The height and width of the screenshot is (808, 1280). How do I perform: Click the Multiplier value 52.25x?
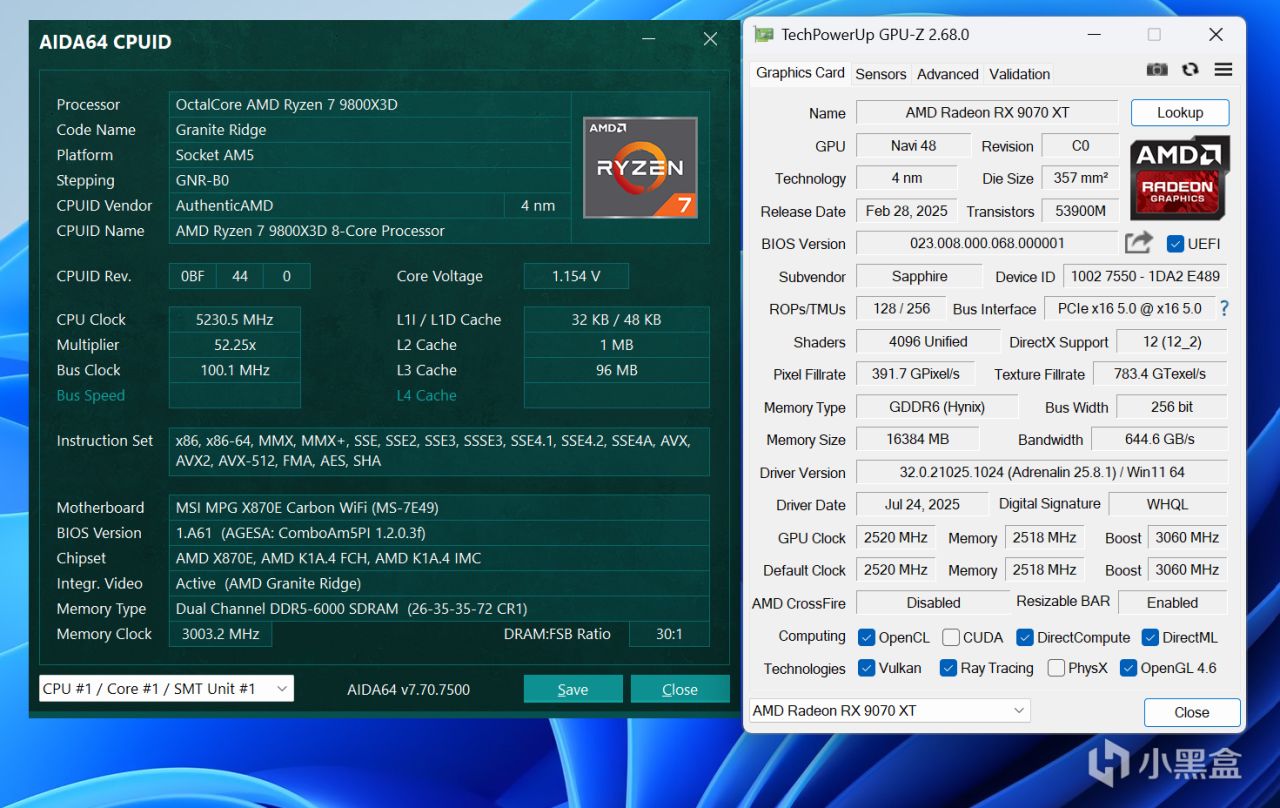(x=234, y=345)
